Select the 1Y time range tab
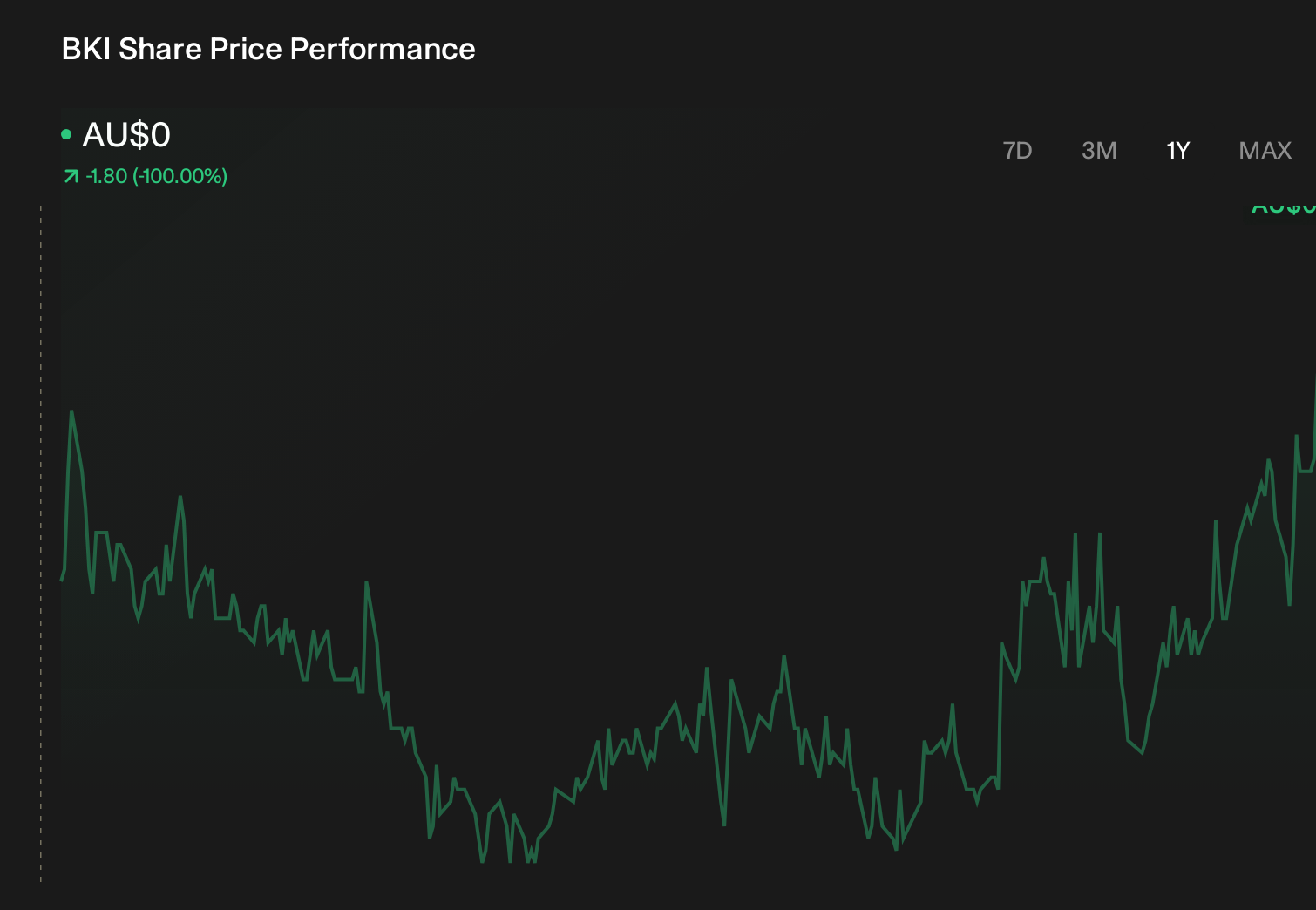The width and height of the screenshot is (1316, 910). coord(1178,151)
